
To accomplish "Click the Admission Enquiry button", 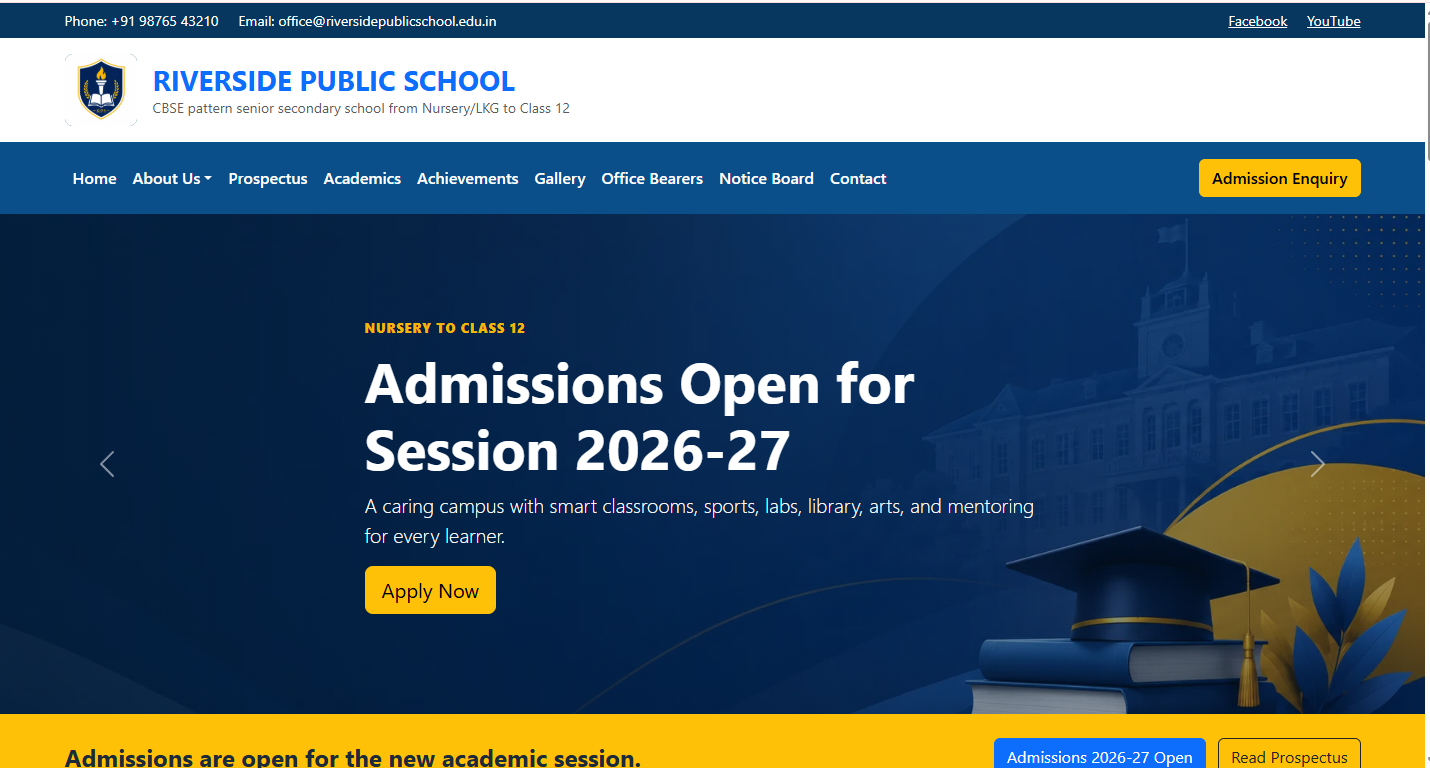I will [1280, 178].
